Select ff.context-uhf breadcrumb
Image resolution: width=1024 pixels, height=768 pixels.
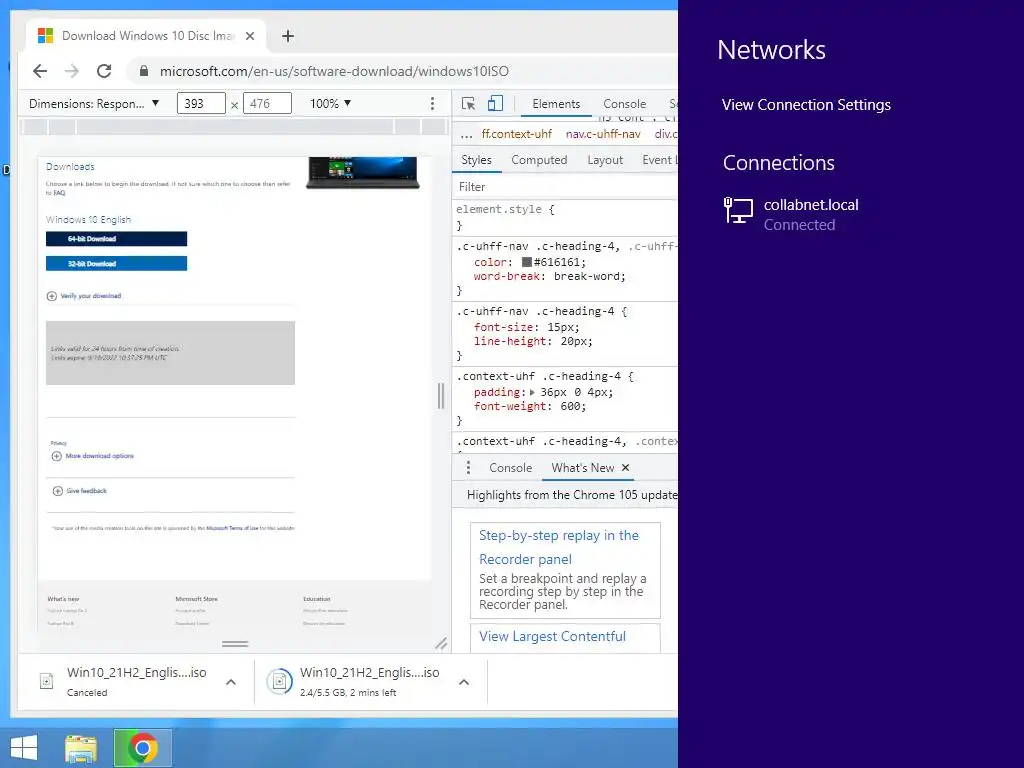[x=517, y=134]
